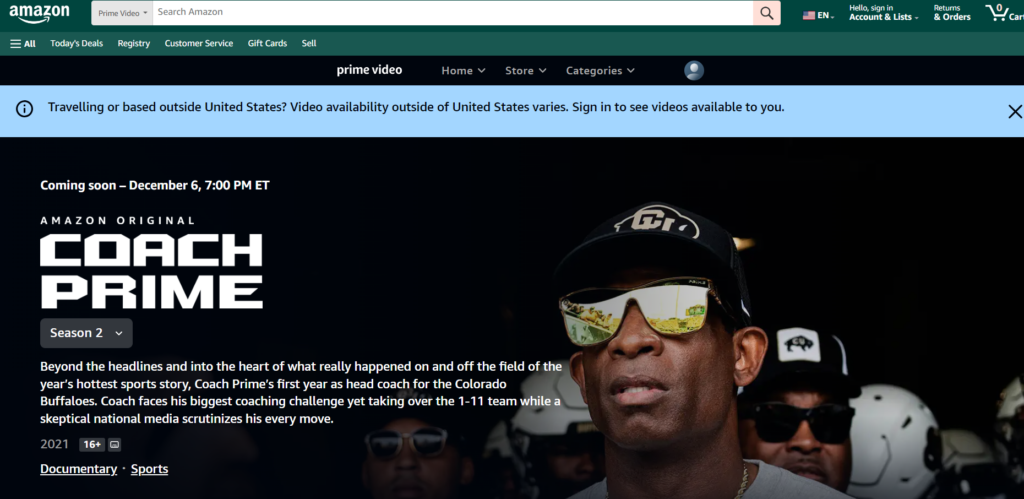Click the prime video logo
1024x499 pixels.
click(x=369, y=70)
